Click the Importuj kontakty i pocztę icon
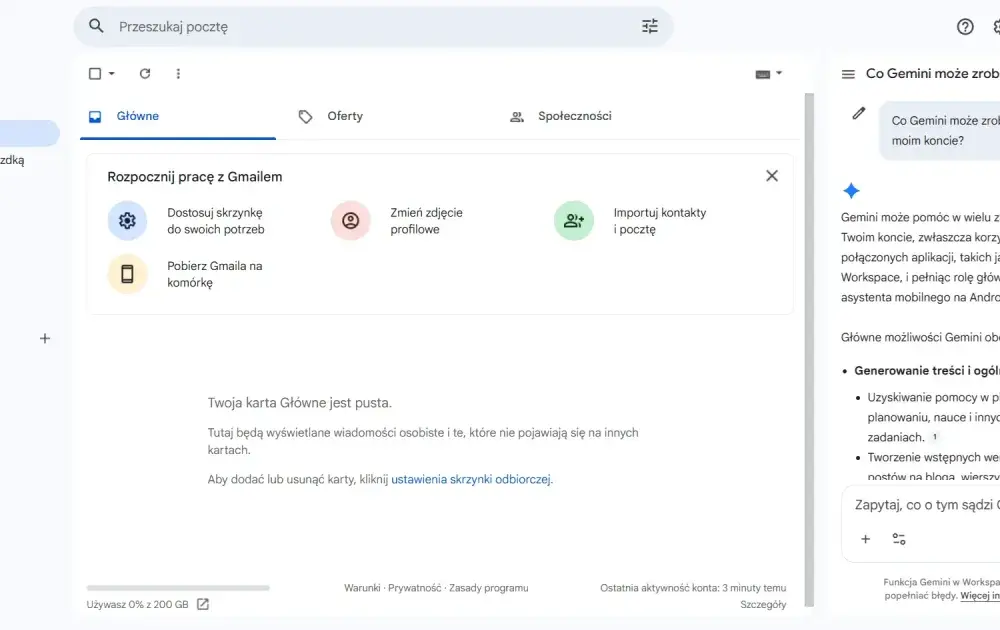The height and width of the screenshot is (630, 1000). tap(574, 221)
